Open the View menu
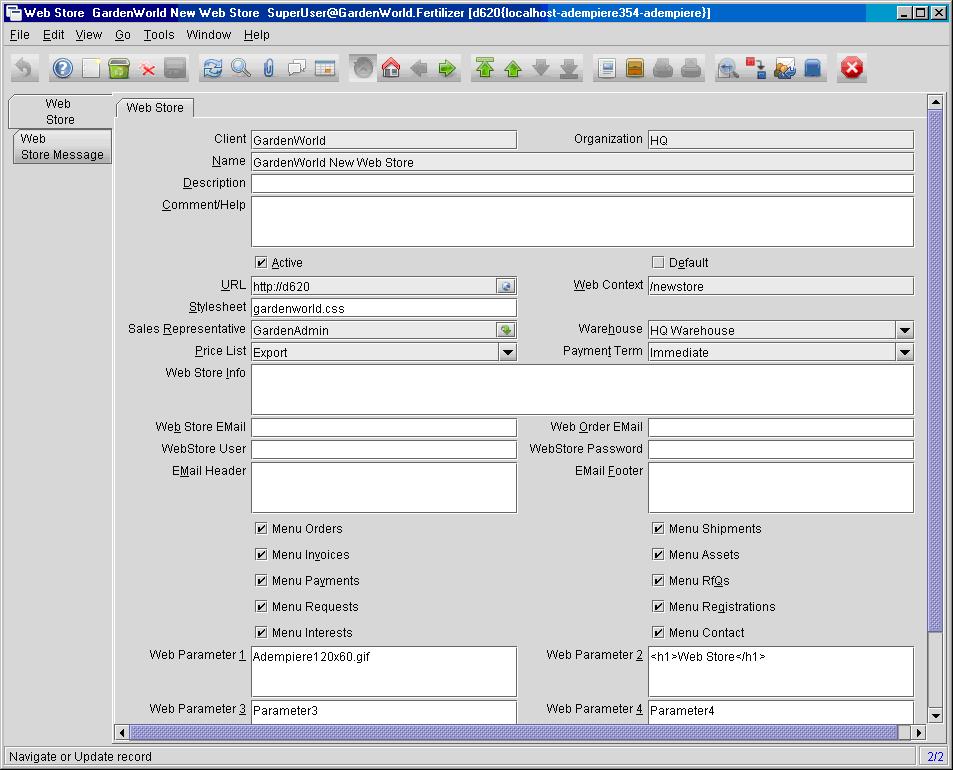This screenshot has width=953, height=770. 89,35
